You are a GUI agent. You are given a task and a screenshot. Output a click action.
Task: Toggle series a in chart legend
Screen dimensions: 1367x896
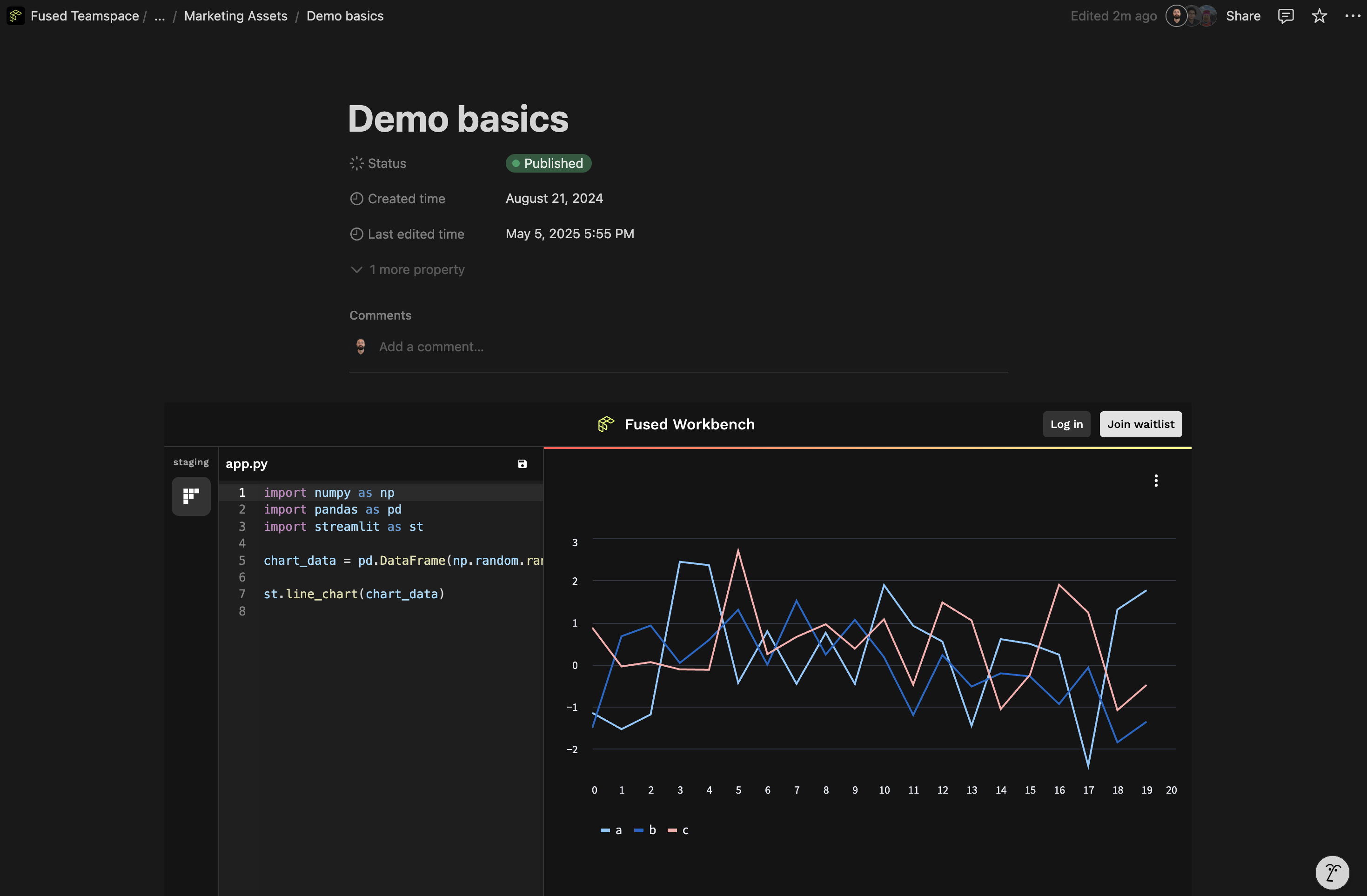(x=610, y=830)
